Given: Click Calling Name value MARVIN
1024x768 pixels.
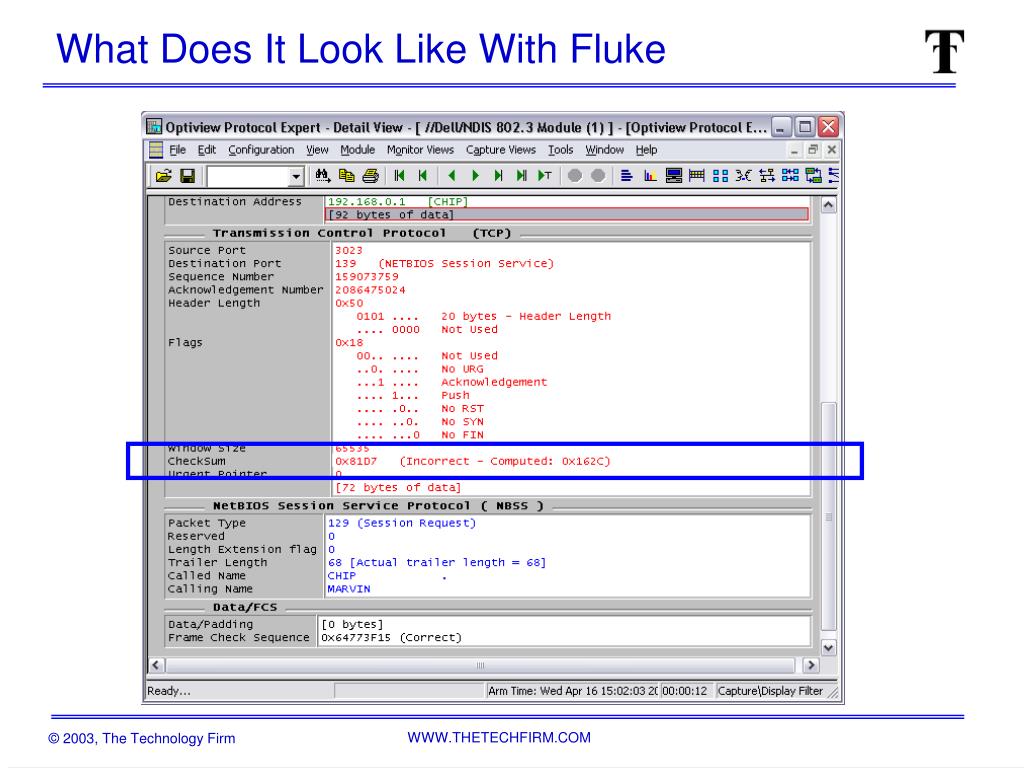Looking at the screenshot, I should 349,588.
